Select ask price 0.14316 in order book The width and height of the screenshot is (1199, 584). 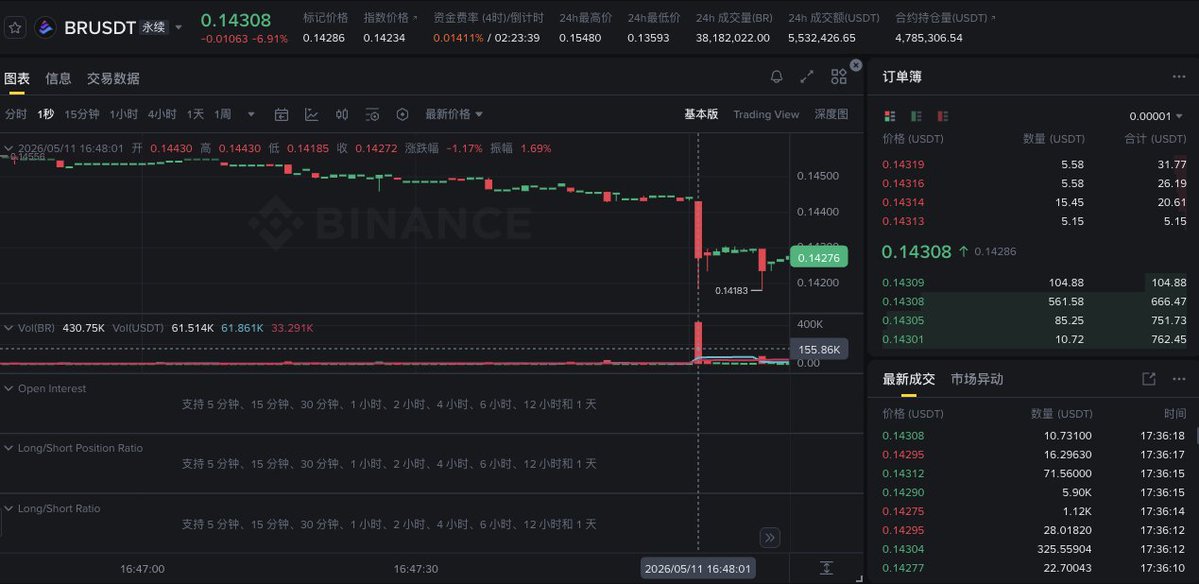903,183
